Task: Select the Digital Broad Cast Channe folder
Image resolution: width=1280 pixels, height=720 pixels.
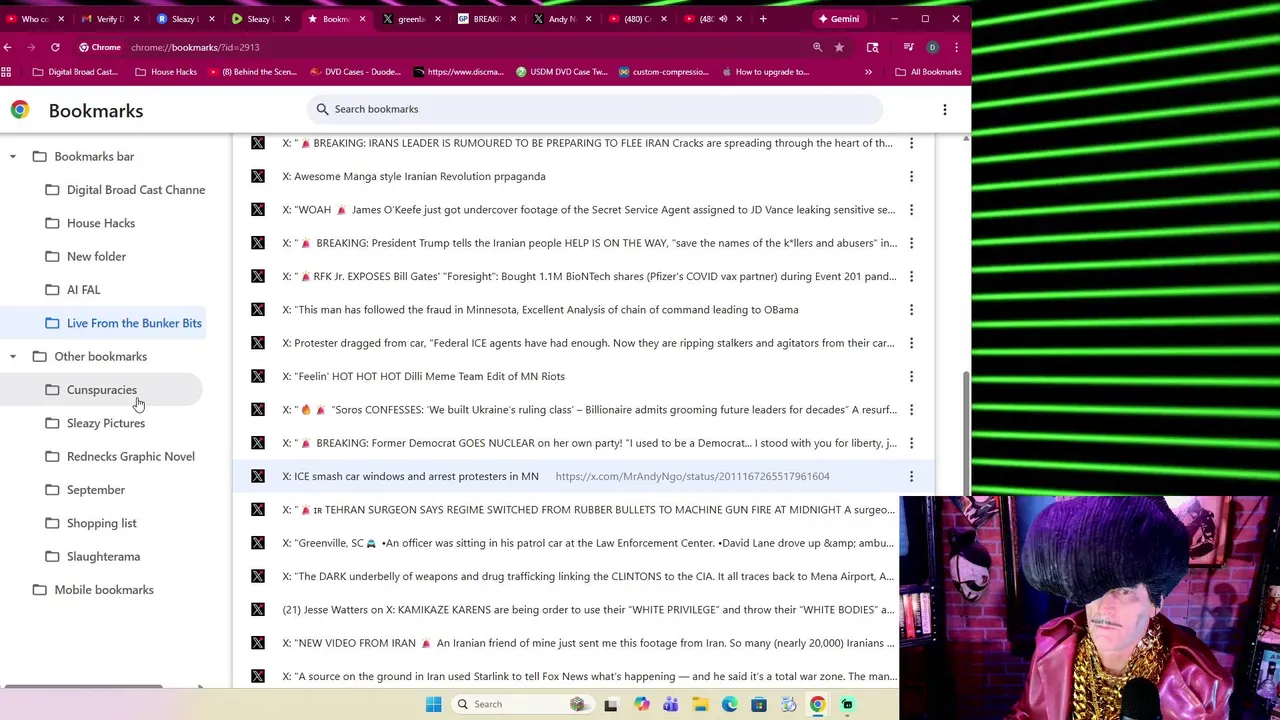Action: [125, 190]
